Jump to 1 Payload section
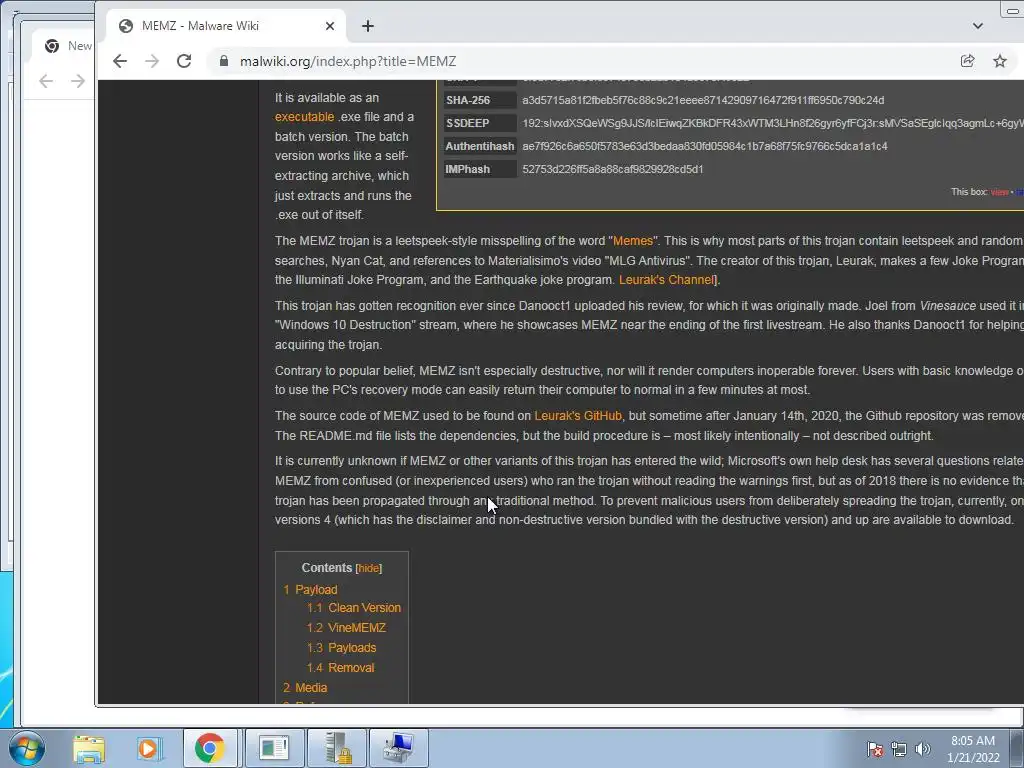 [310, 590]
